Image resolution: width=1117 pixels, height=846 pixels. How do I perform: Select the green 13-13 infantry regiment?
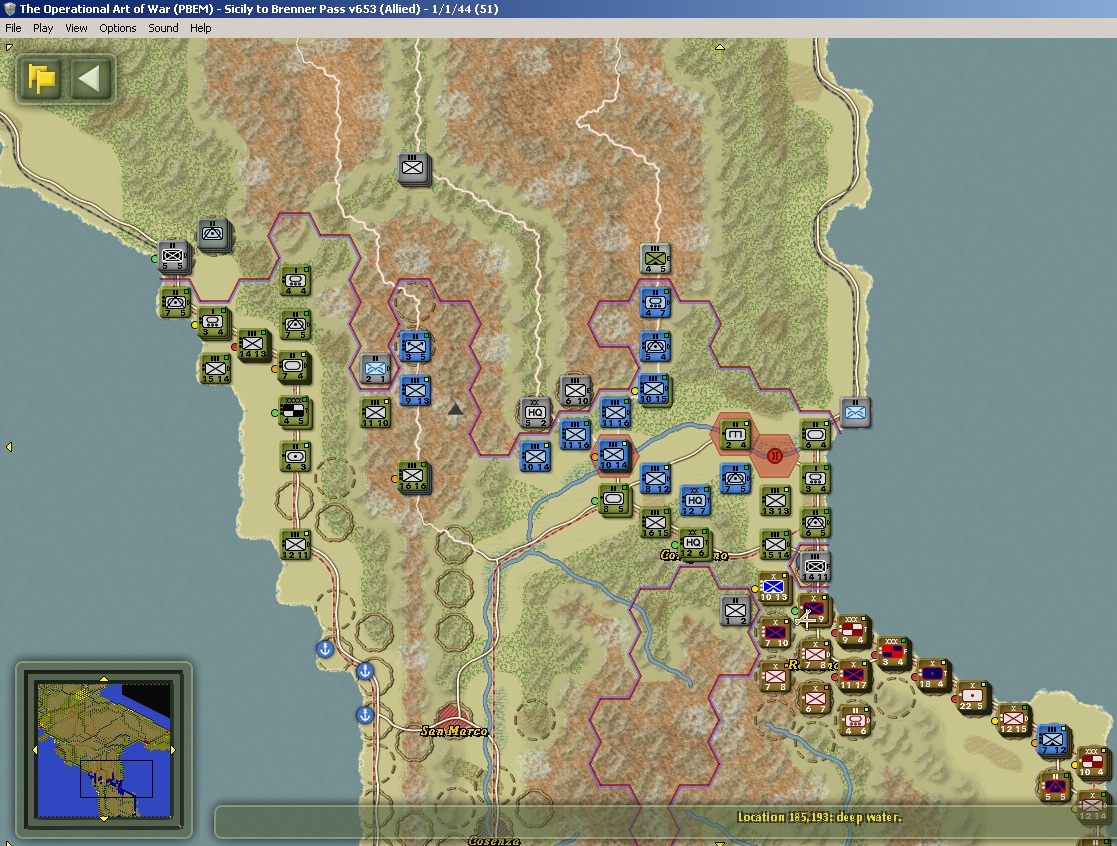[775, 501]
